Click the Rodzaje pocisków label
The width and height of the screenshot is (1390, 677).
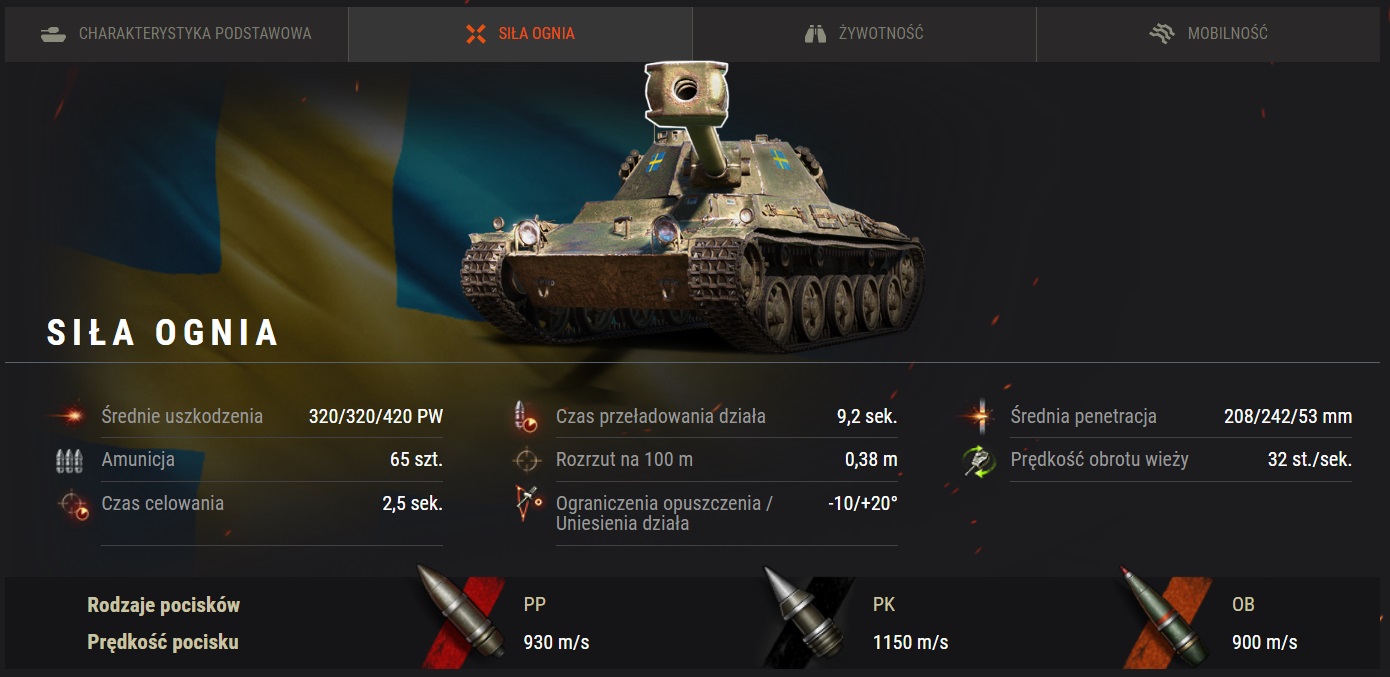[x=164, y=605]
